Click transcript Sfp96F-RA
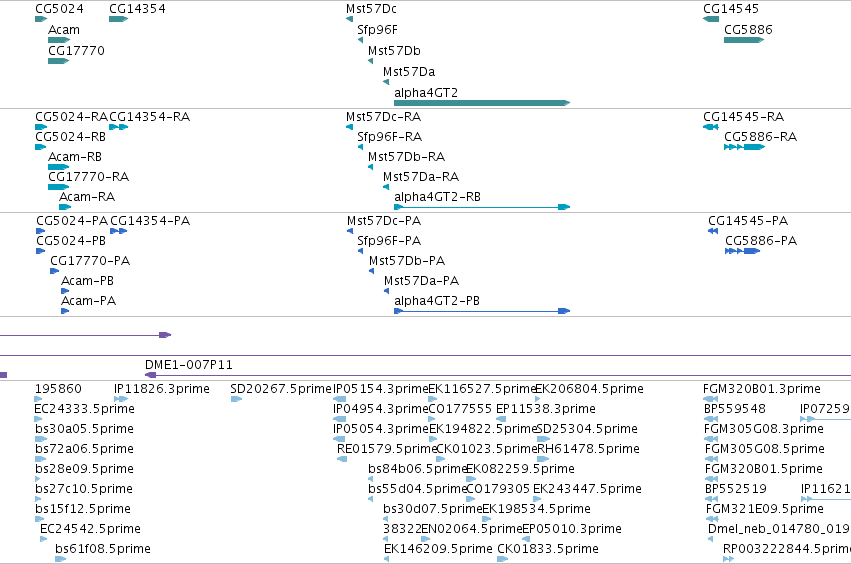851x564 pixels. 389,137
